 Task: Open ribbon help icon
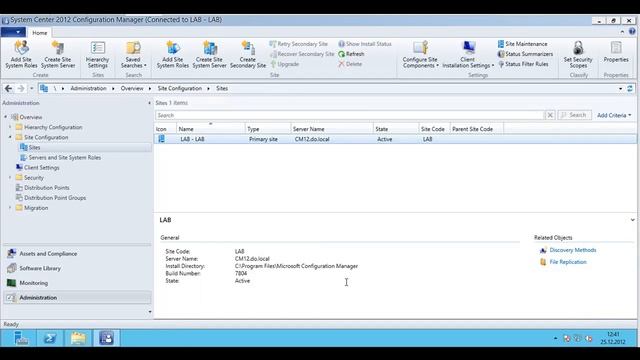pyautogui.click(x=632, y=31)
